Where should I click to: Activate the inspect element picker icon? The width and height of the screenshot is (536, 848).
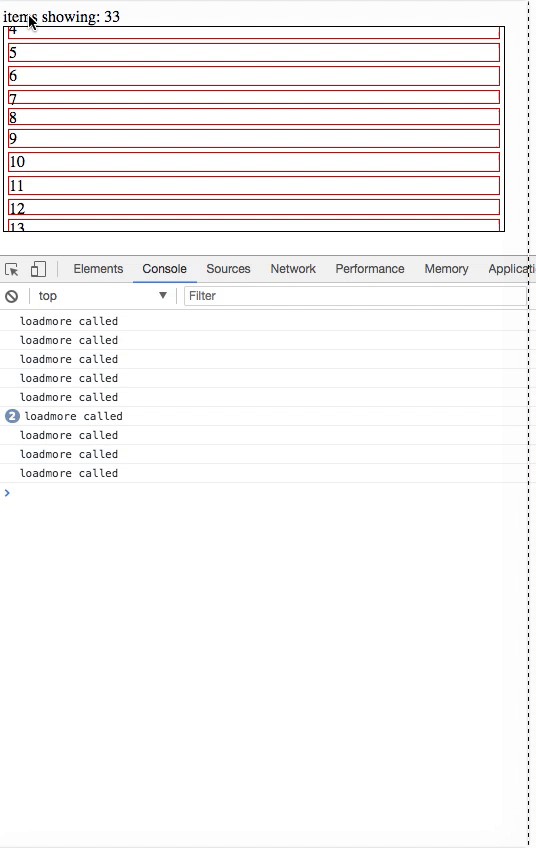pos(11,269)
